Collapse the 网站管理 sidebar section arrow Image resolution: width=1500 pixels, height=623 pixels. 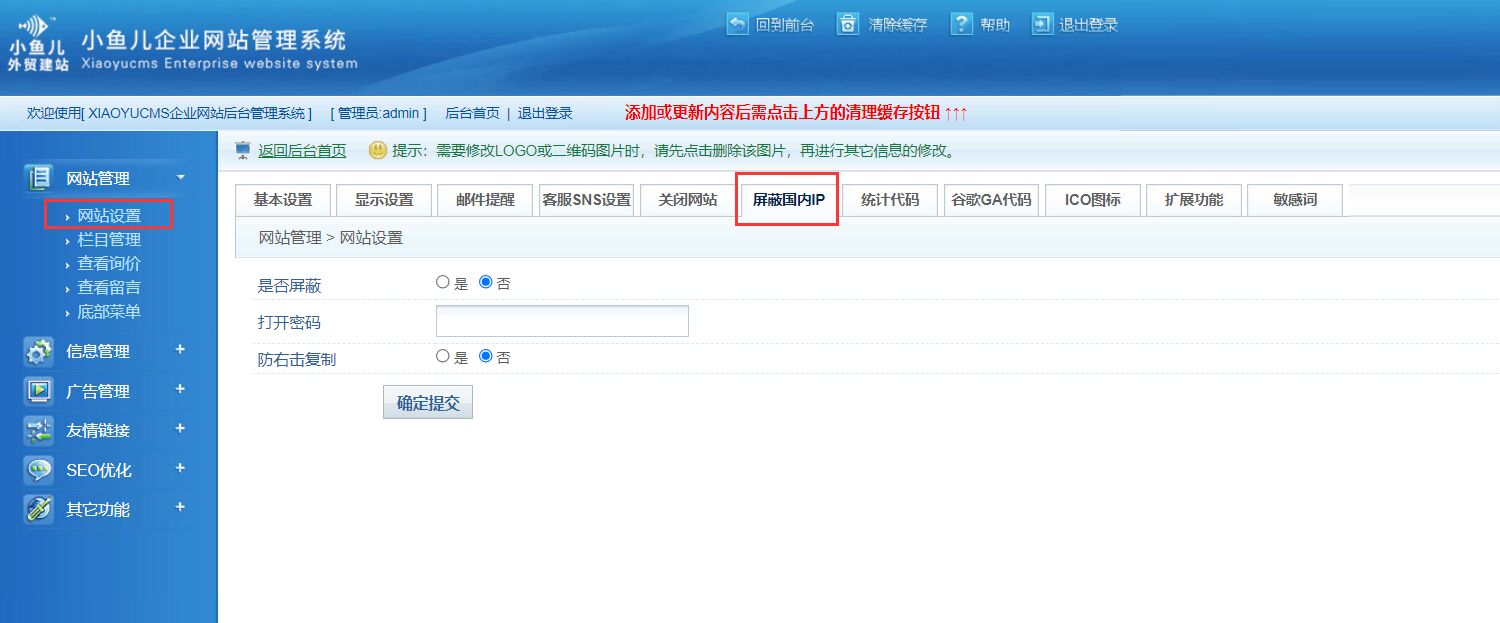pos(180,178)
